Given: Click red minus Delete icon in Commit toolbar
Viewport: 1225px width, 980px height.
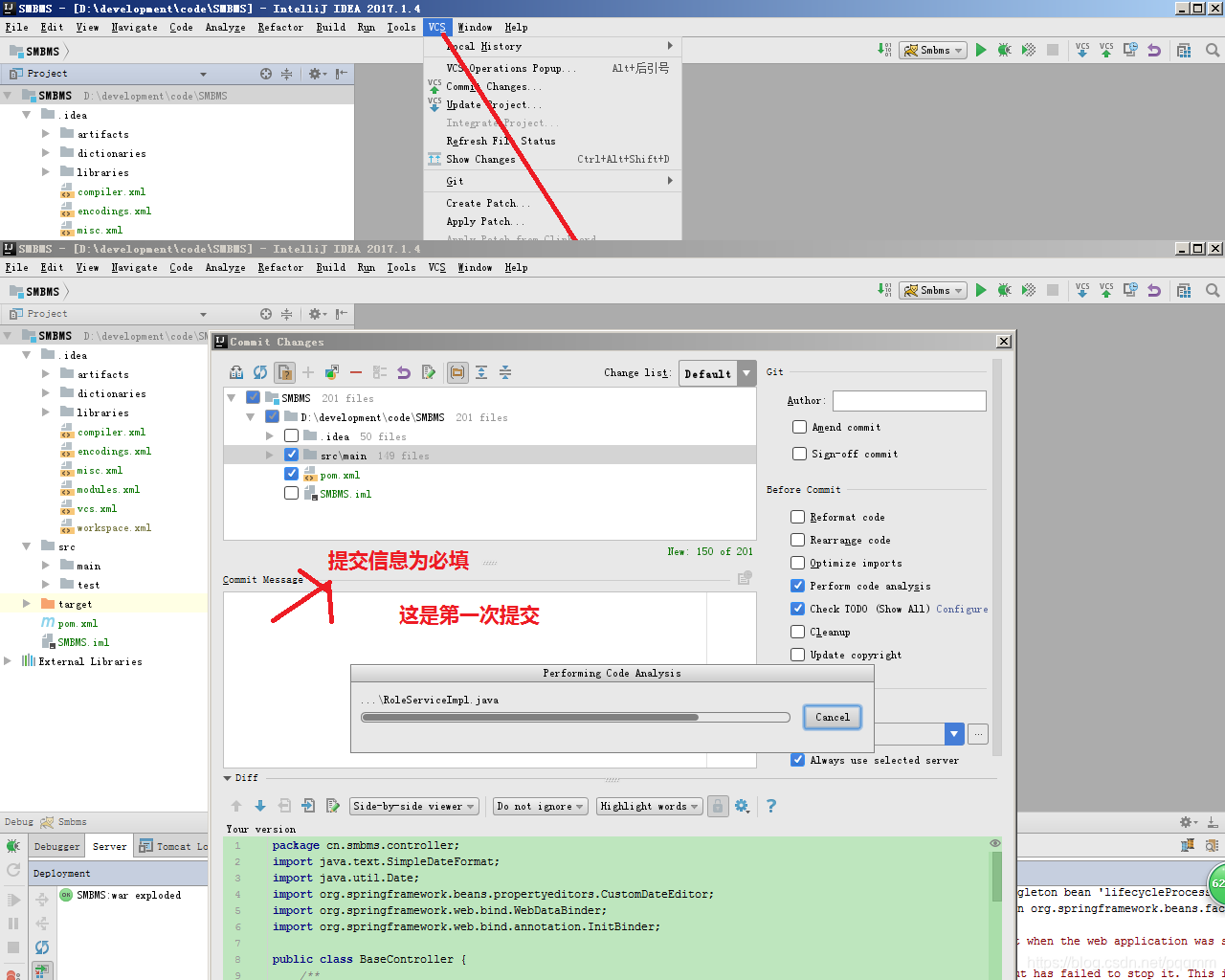Looking at the screenshot, I should (356, 372).
